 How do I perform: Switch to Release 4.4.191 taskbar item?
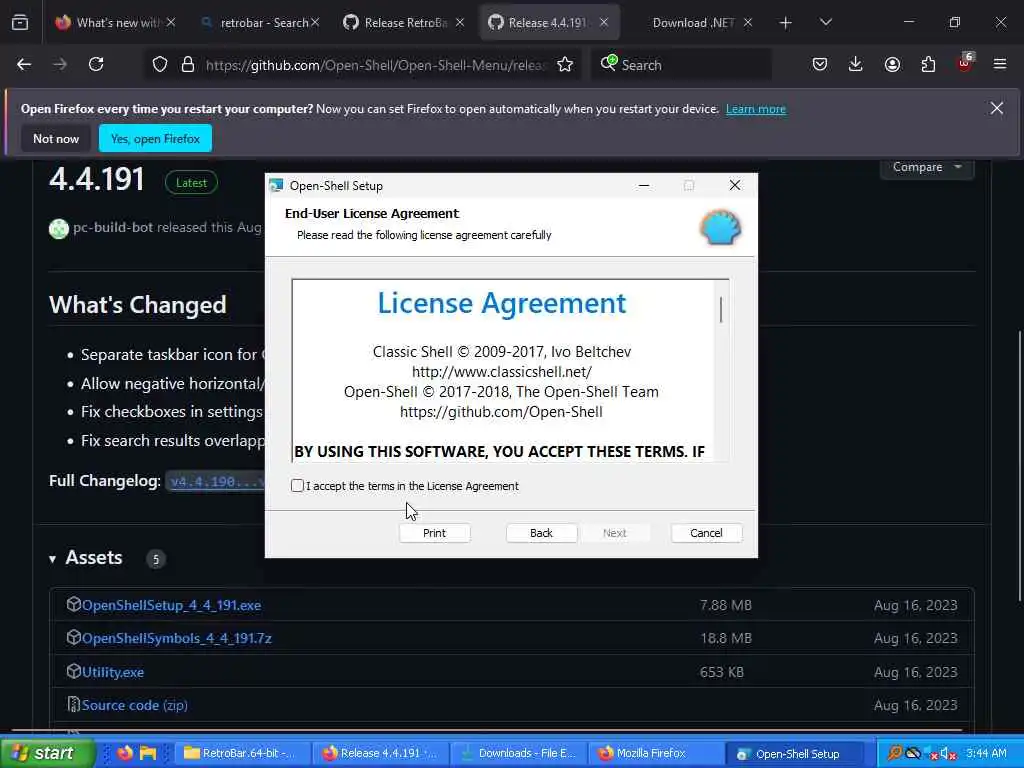[x=381, y=753]
